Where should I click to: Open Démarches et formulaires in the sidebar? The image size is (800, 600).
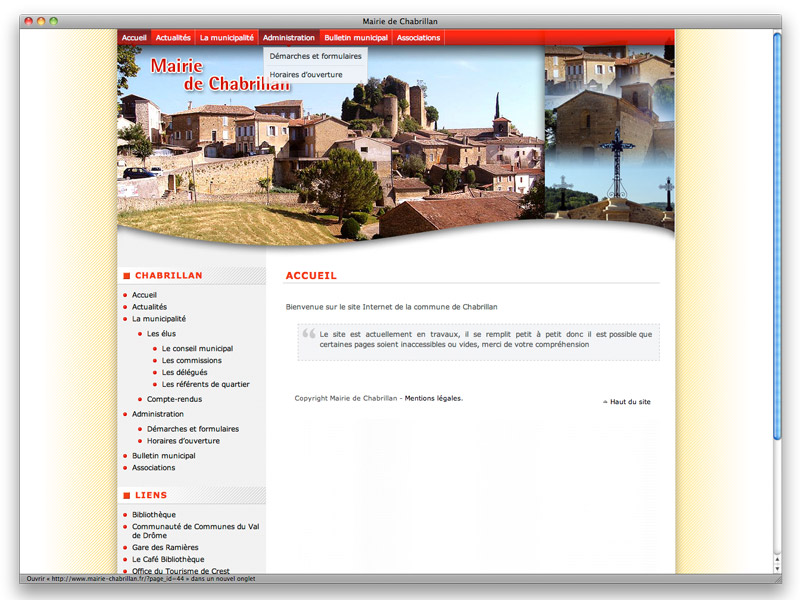(193, 429)
